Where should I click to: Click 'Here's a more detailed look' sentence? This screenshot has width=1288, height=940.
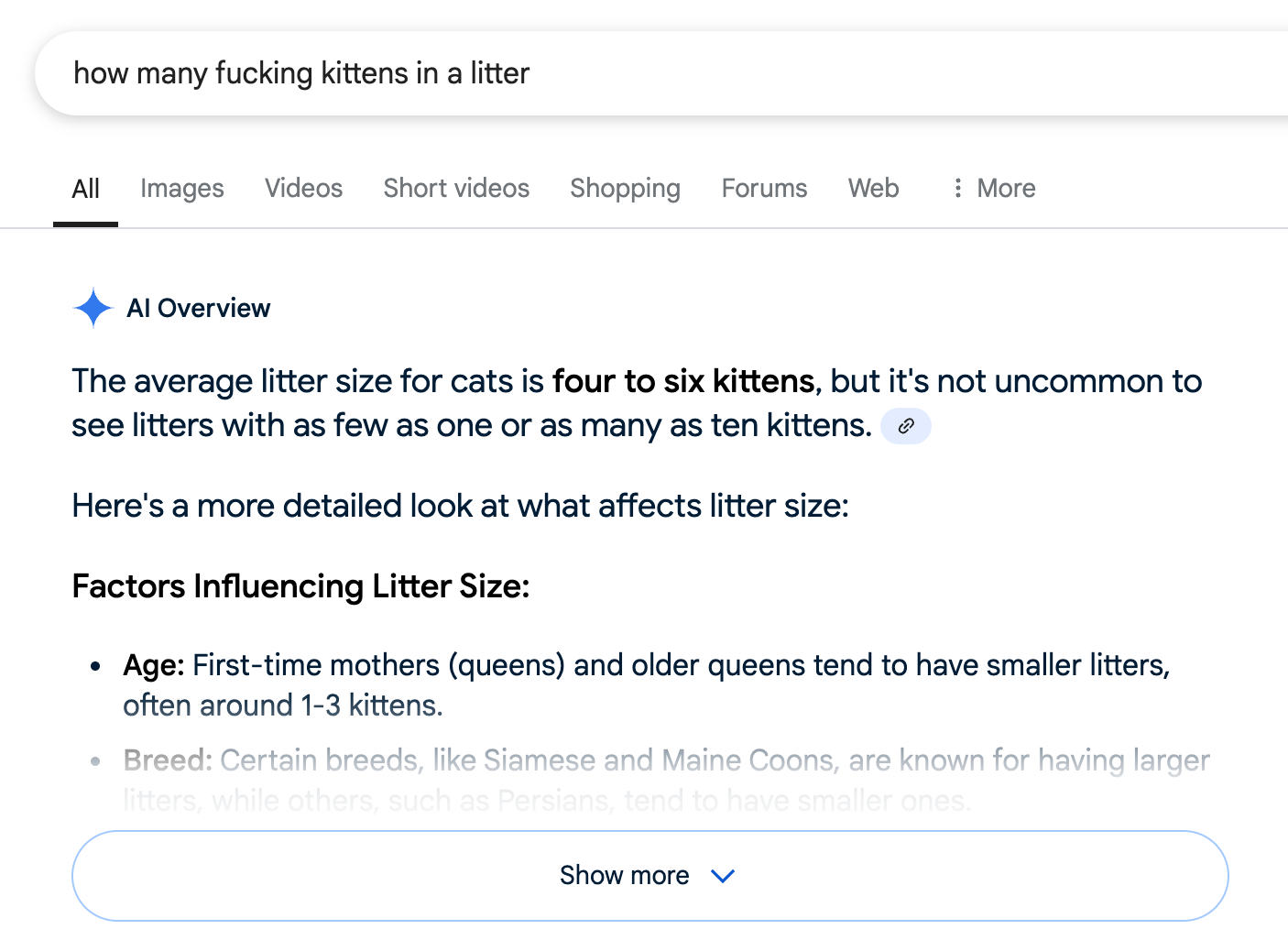[461, 506]
